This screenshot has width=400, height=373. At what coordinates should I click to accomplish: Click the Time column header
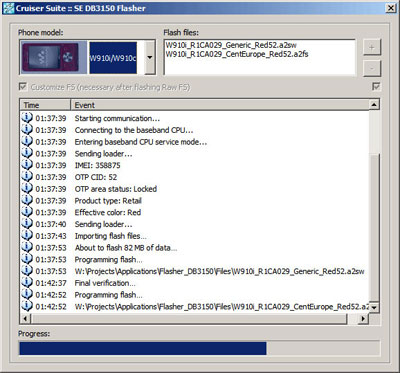pyautogui.click(x=45, y=105)
